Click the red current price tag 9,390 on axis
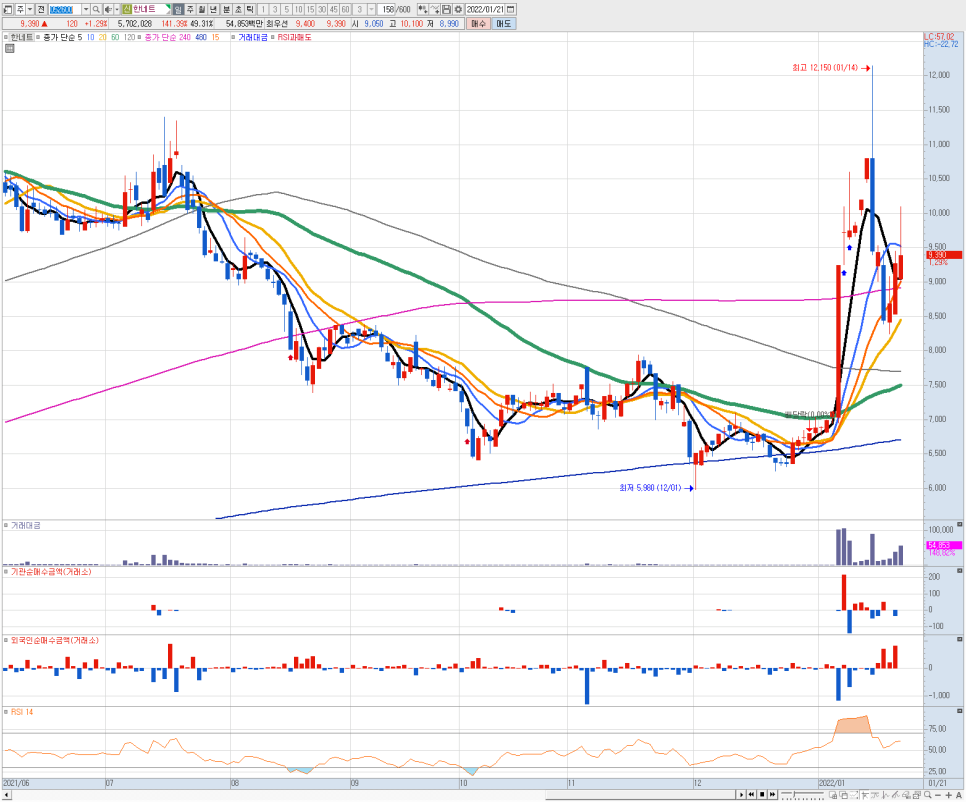The image size is (966, 802). point(944,255)
